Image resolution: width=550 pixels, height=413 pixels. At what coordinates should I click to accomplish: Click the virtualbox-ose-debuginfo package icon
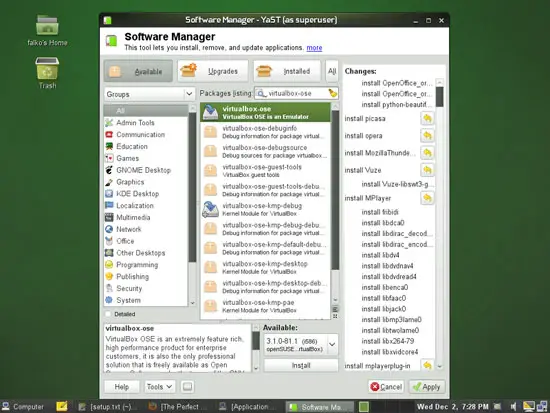click(x=210, y=132)
